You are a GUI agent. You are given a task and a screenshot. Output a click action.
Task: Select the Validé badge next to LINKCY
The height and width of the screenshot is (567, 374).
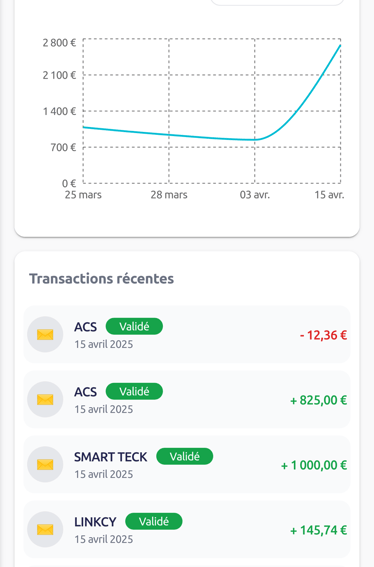(x=154, y=521)
